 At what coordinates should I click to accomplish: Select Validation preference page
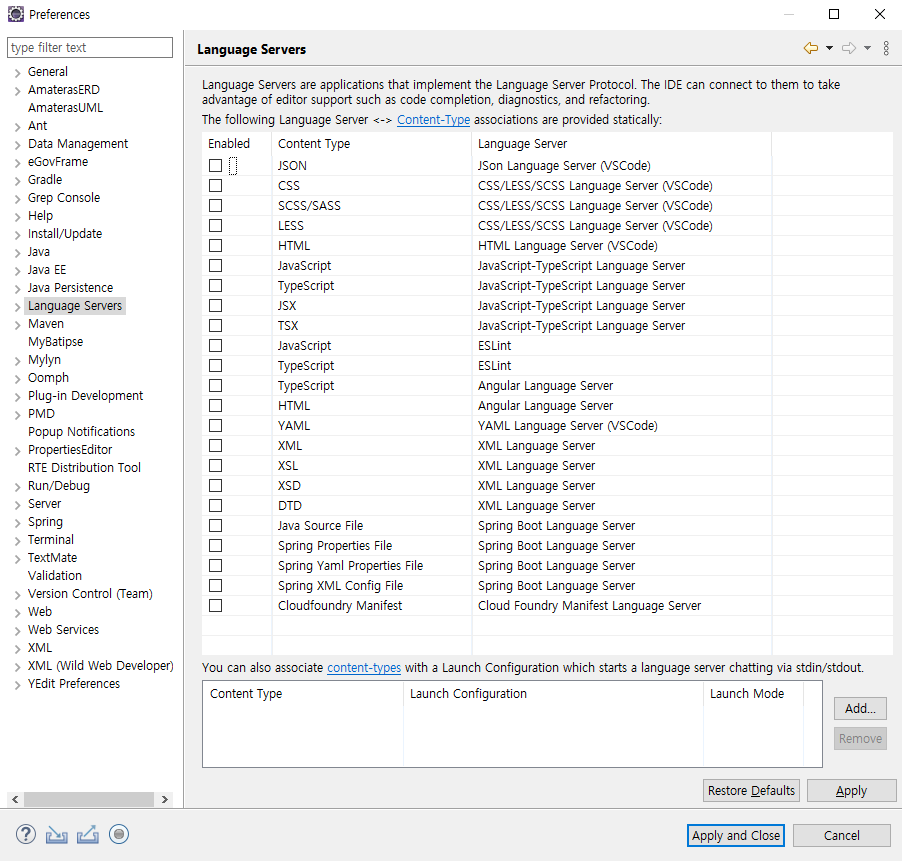pyautogui.click(x=55, y=575)
